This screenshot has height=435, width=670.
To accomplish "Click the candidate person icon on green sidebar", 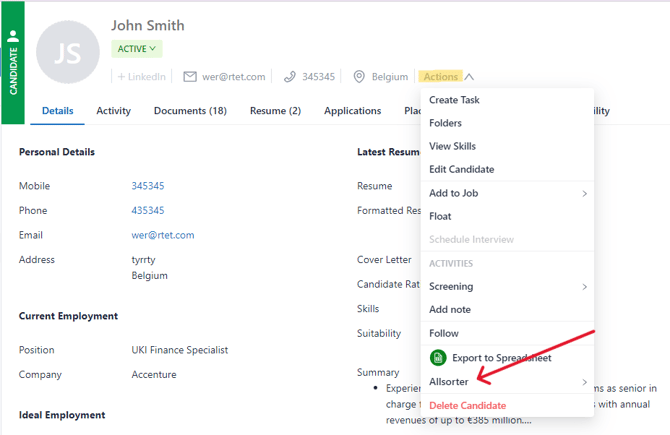I will [x=13, y=36].
